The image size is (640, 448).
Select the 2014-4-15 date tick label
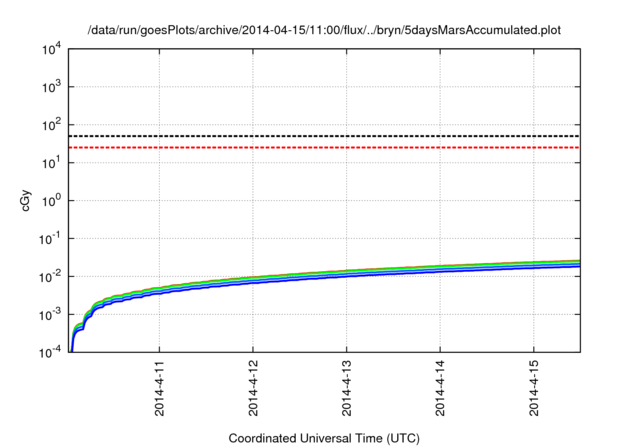533,388
